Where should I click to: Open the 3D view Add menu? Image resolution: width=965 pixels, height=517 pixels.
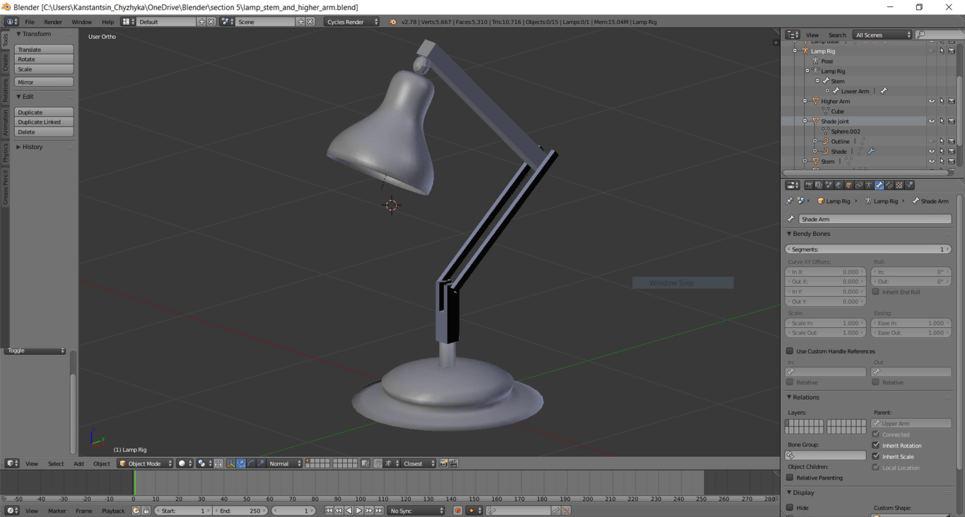(x=79, y=463)
